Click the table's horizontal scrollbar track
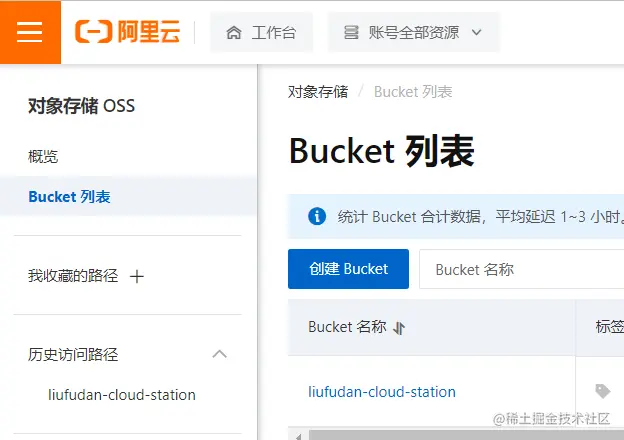Screen dimensions: 624x440 click(466, 435)
